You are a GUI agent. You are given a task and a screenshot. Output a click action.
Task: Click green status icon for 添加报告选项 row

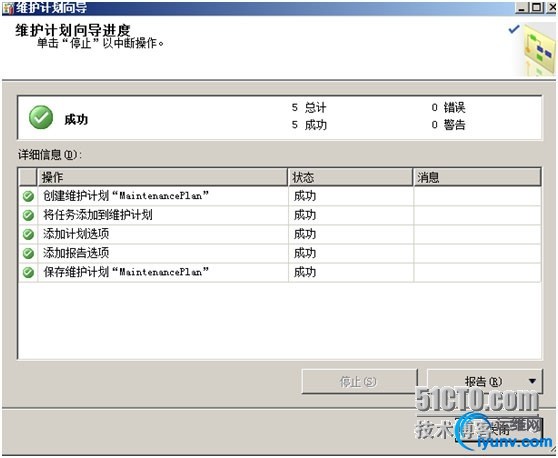tap(28, 253)
